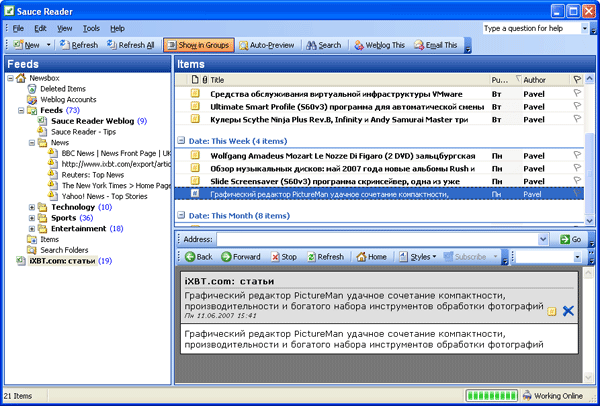Viewport: 600px width, 406px height.
Task: Select The New York Times feed
Action: click(x=116, y=185)
